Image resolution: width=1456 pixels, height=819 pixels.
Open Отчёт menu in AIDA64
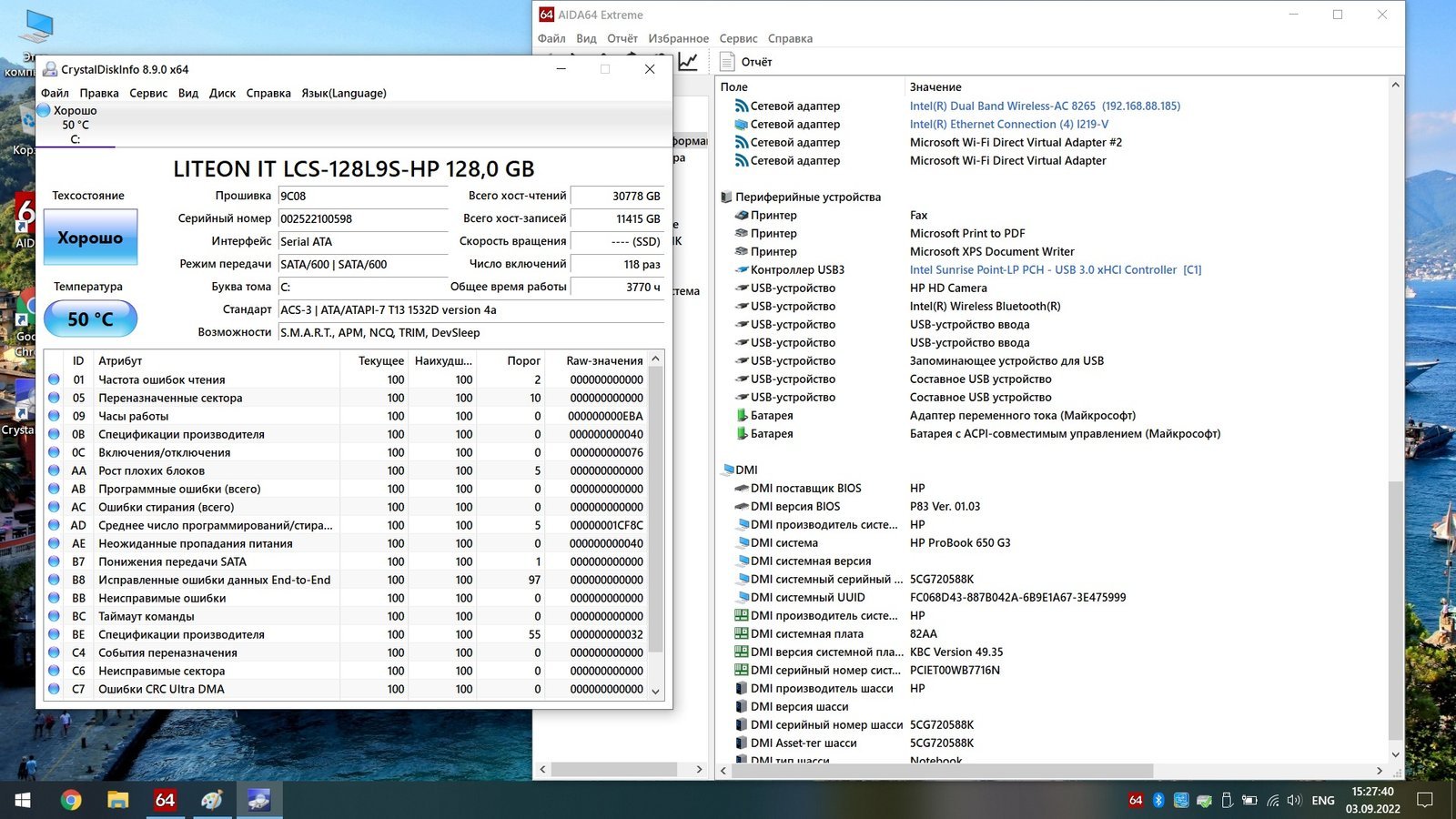pyautogui.click(x=622, y=38)
